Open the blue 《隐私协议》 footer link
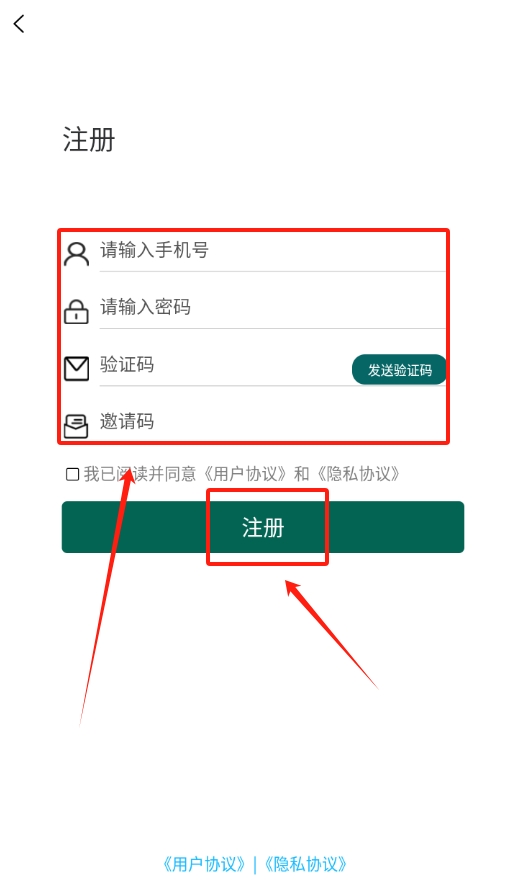This screenshot has width=514, height=895. pos(306,864)
